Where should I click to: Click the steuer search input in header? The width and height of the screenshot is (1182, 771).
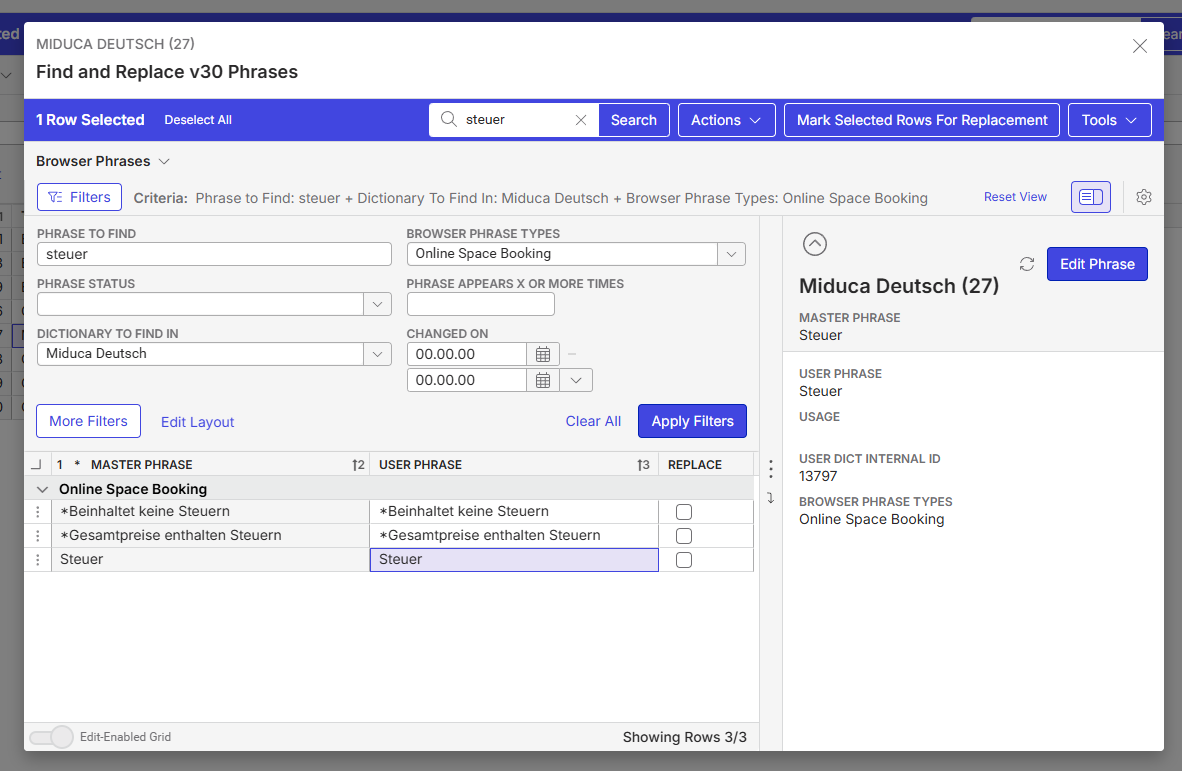point(515,120)
